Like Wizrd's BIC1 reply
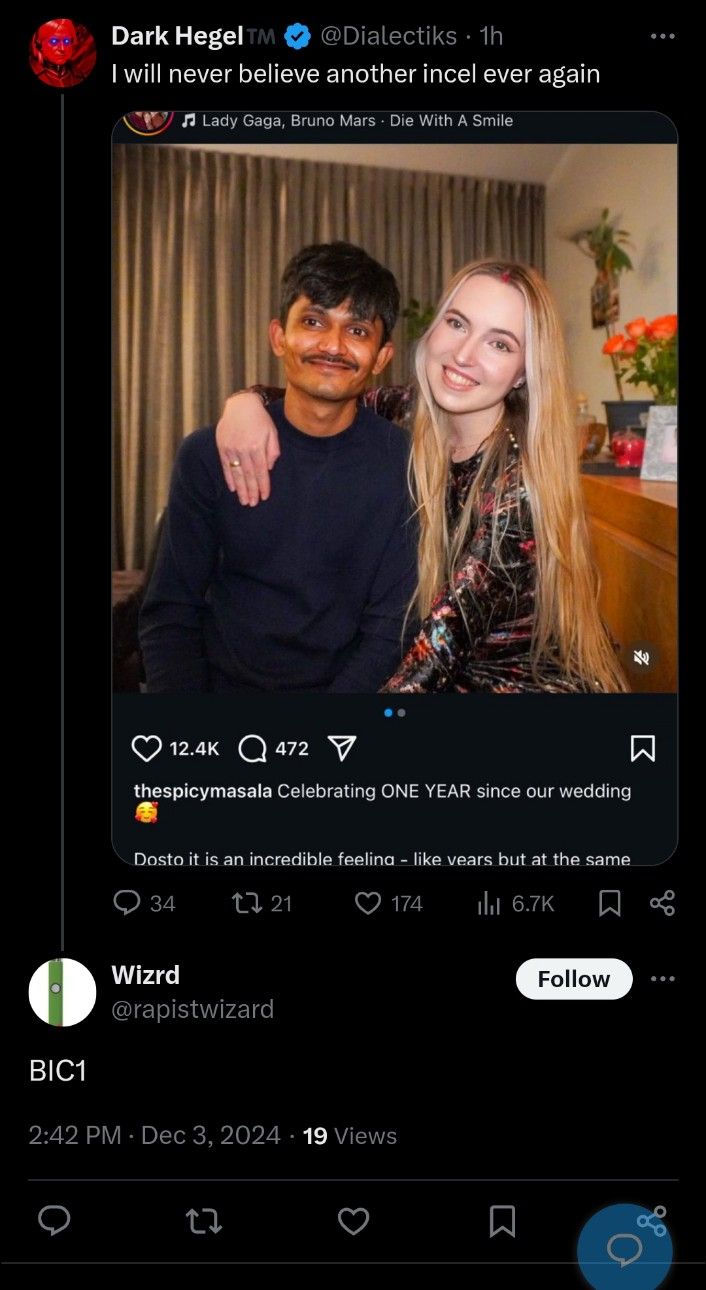The image size is (706, 1290). click(x=353, y=1220)
